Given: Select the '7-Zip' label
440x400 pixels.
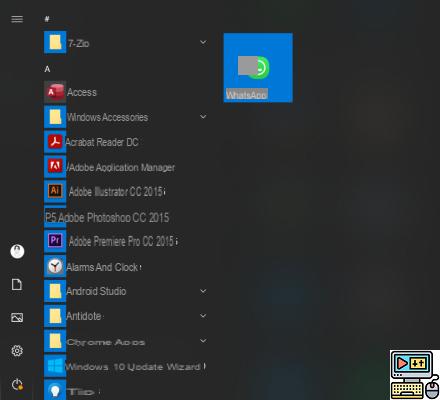Looking at the screenshot, I should (x=78, y=43).
